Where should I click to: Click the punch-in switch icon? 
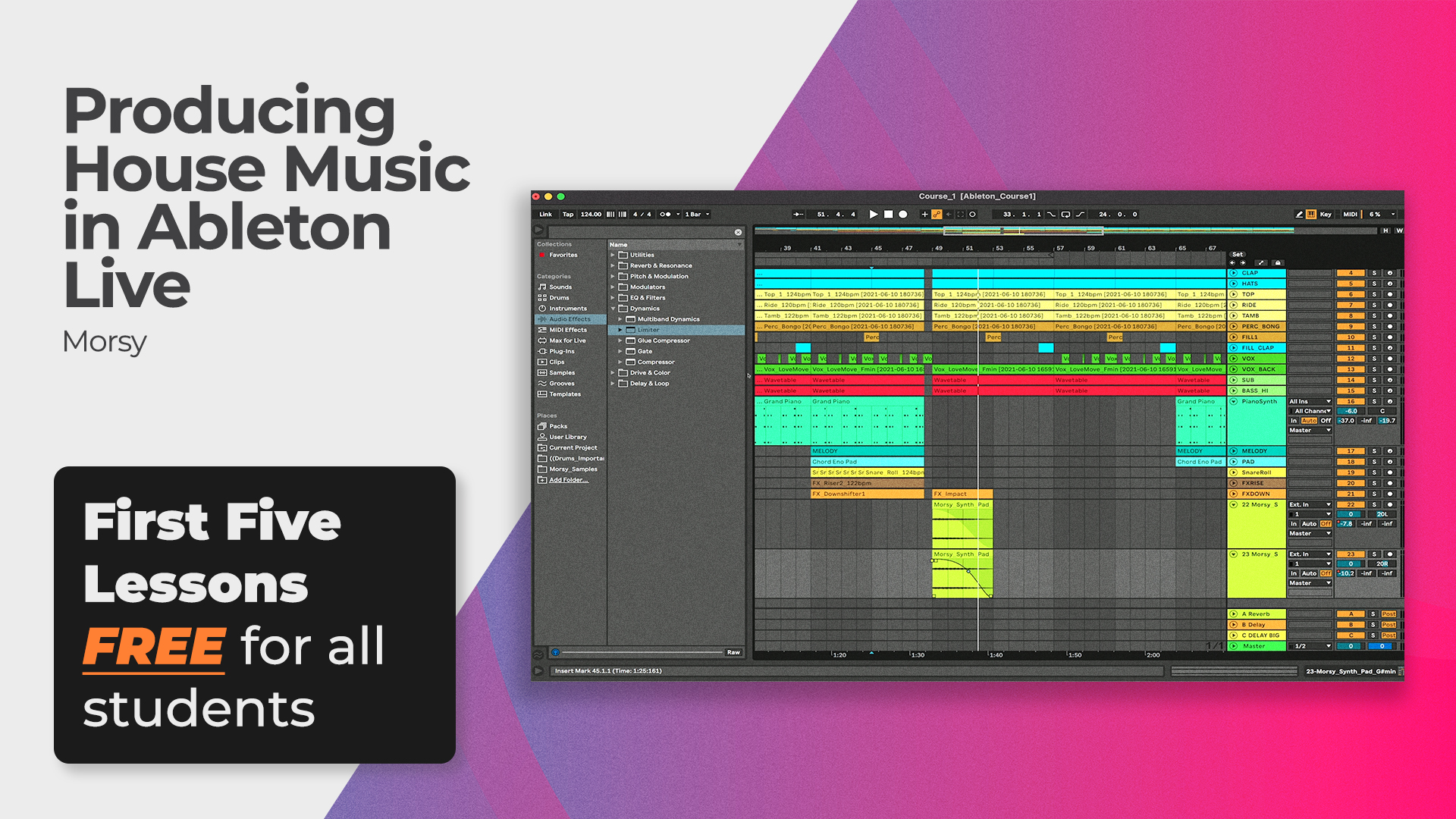tap(1051, 215)
